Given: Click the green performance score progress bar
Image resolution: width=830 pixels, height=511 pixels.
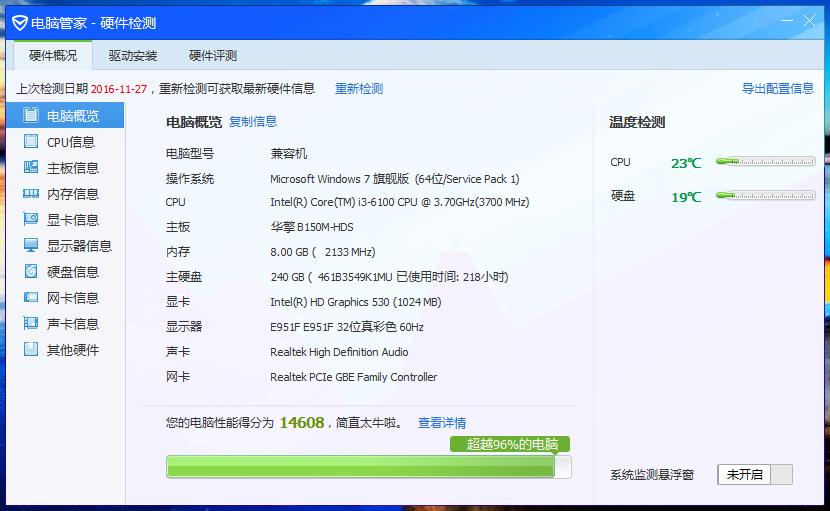Looking at the screenshot, I should 368,467.
